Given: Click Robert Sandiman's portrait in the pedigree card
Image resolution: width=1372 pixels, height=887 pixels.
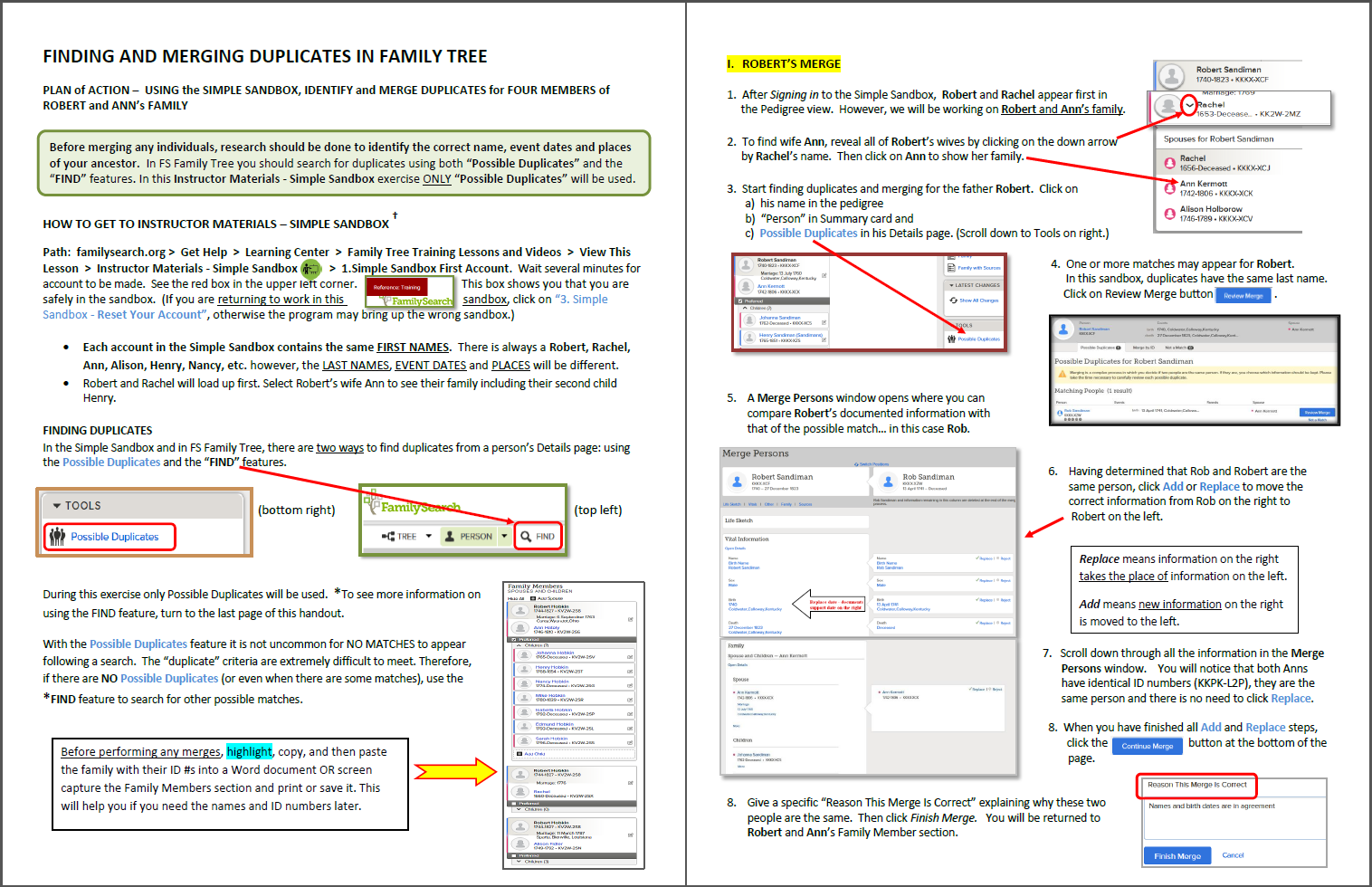Looking at the screenshot, I should click(1172, 75).
